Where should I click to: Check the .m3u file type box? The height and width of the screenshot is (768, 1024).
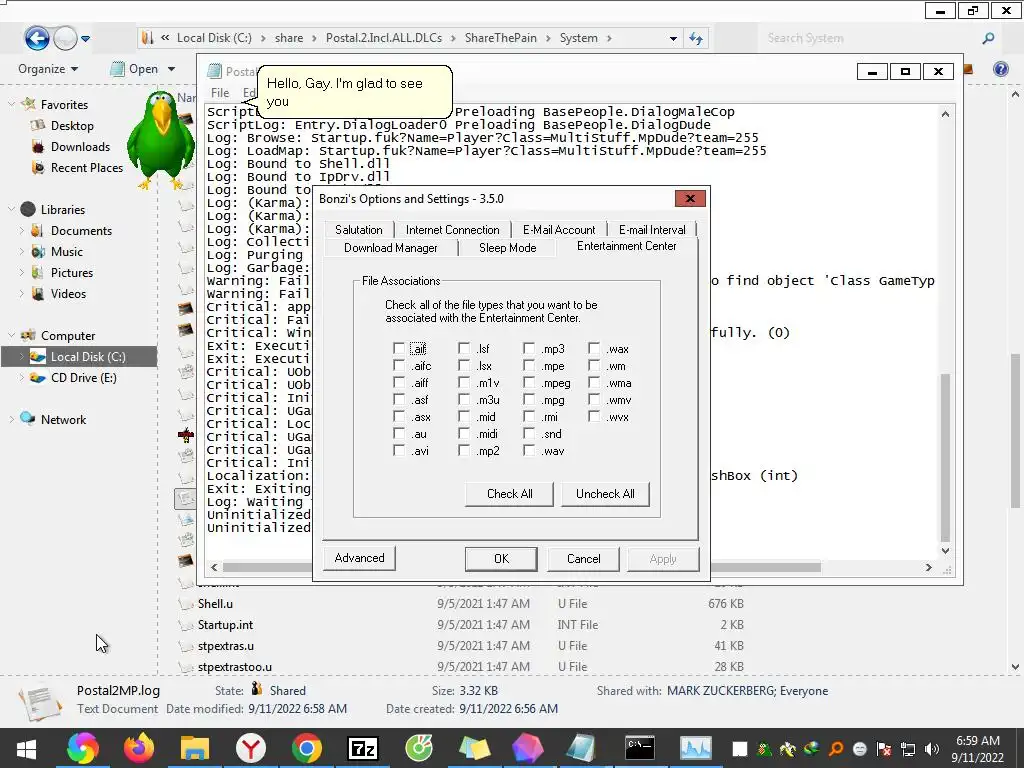(x=464, y=400)
